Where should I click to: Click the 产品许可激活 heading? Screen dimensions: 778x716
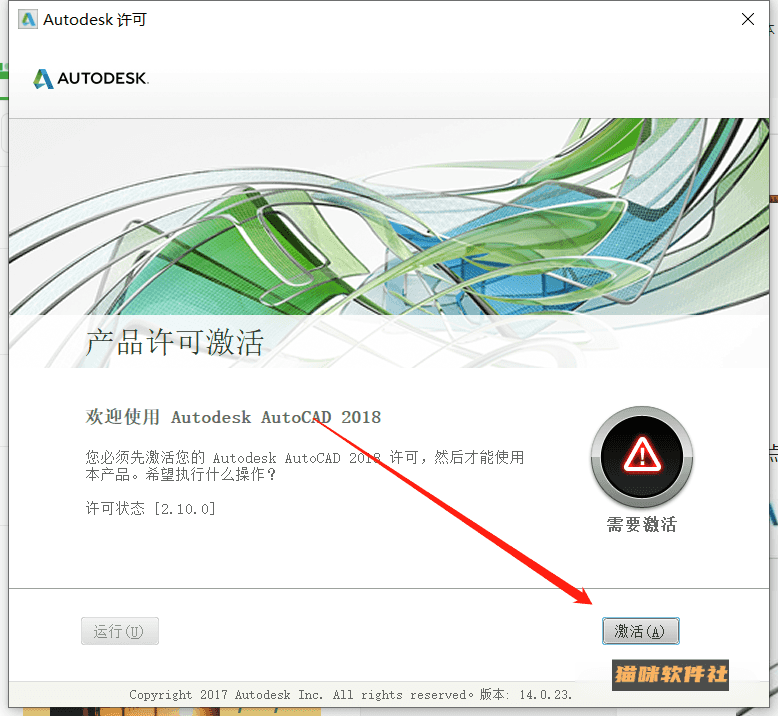[x=174, y=342]
